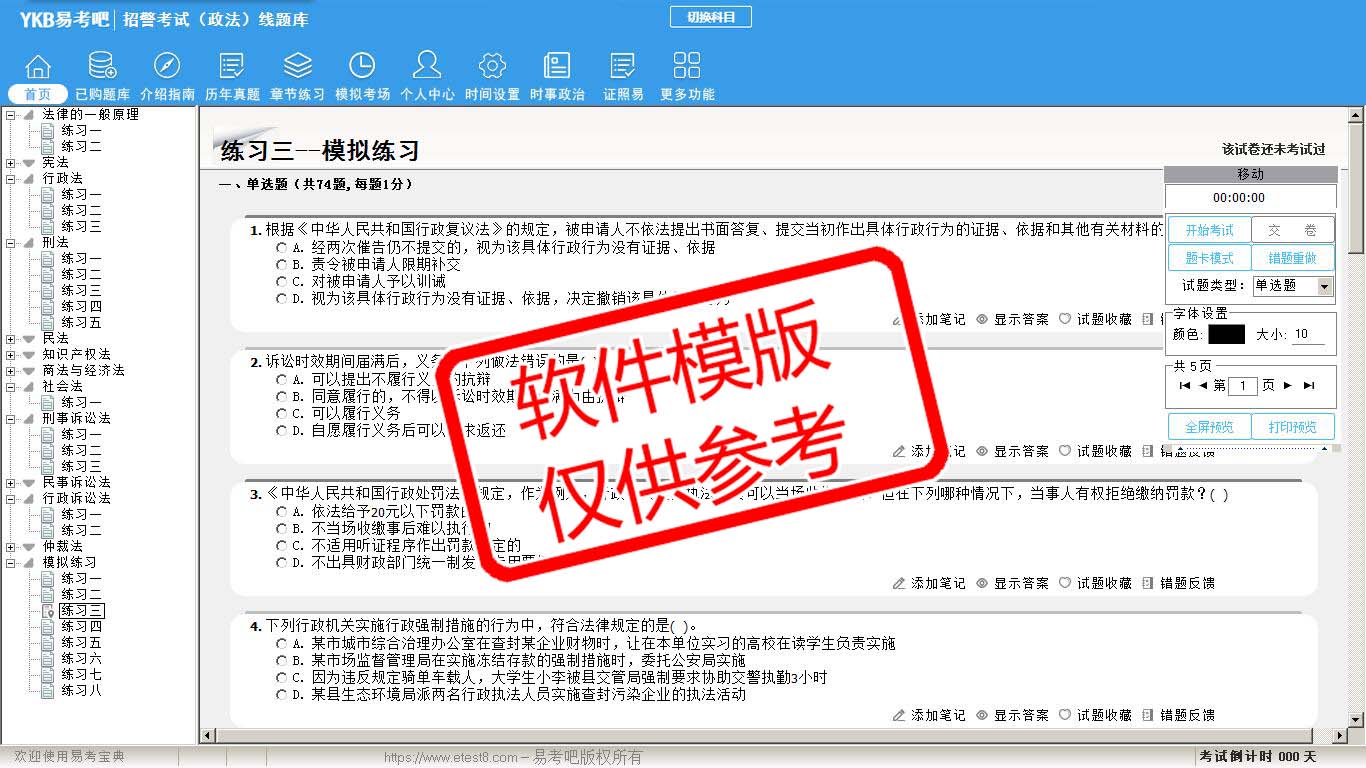The height and width of the screenshot is (768, 1366).
Task: Choose option B for question 4
Action: coord(282,661)
